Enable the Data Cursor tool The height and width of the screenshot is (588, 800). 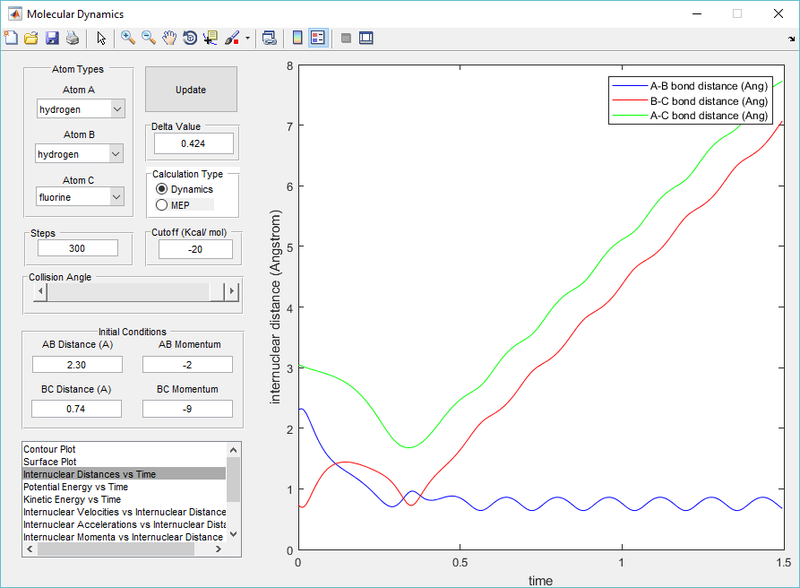[x=210, y=38]
